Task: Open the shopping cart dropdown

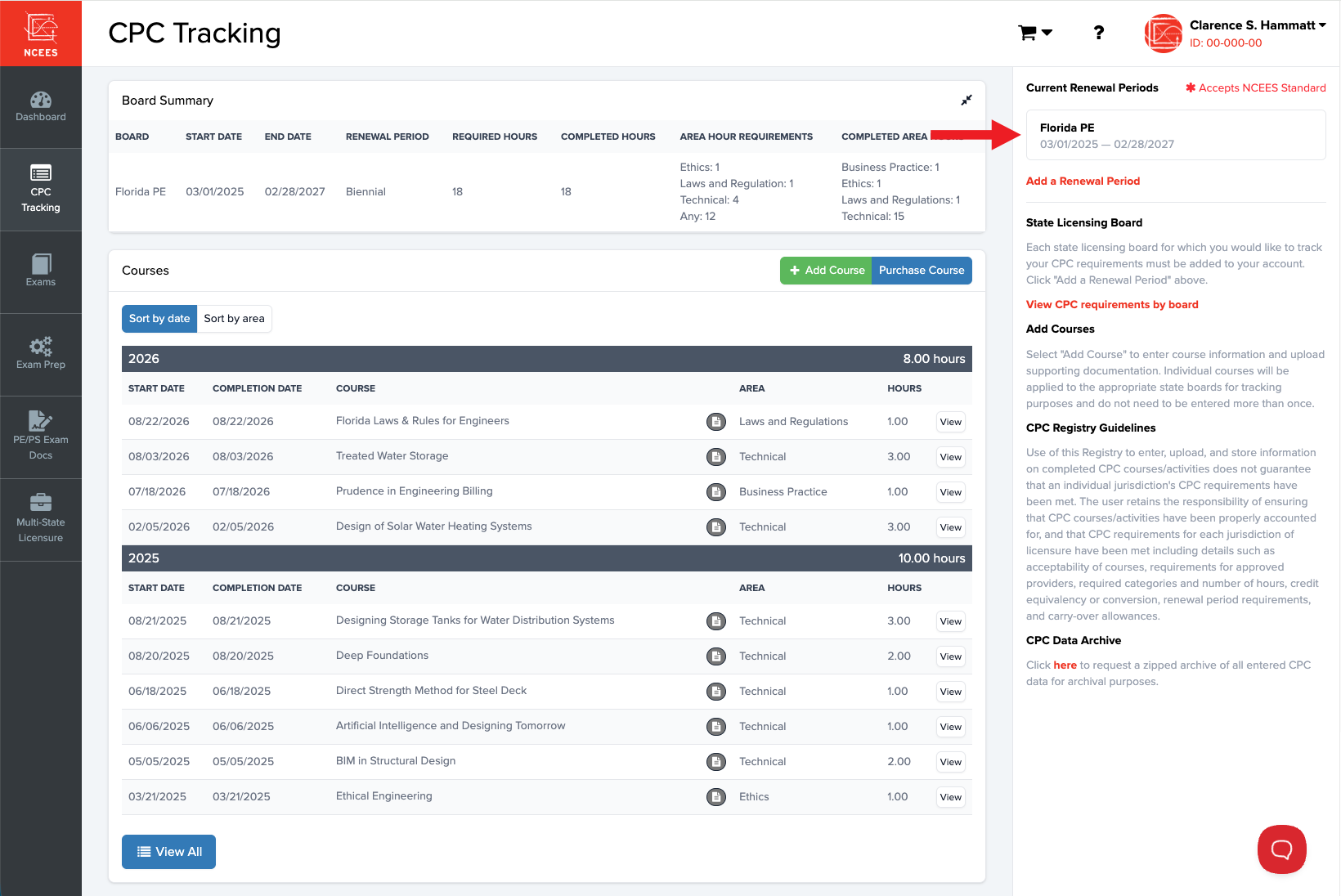Action: click(1035, 33)
